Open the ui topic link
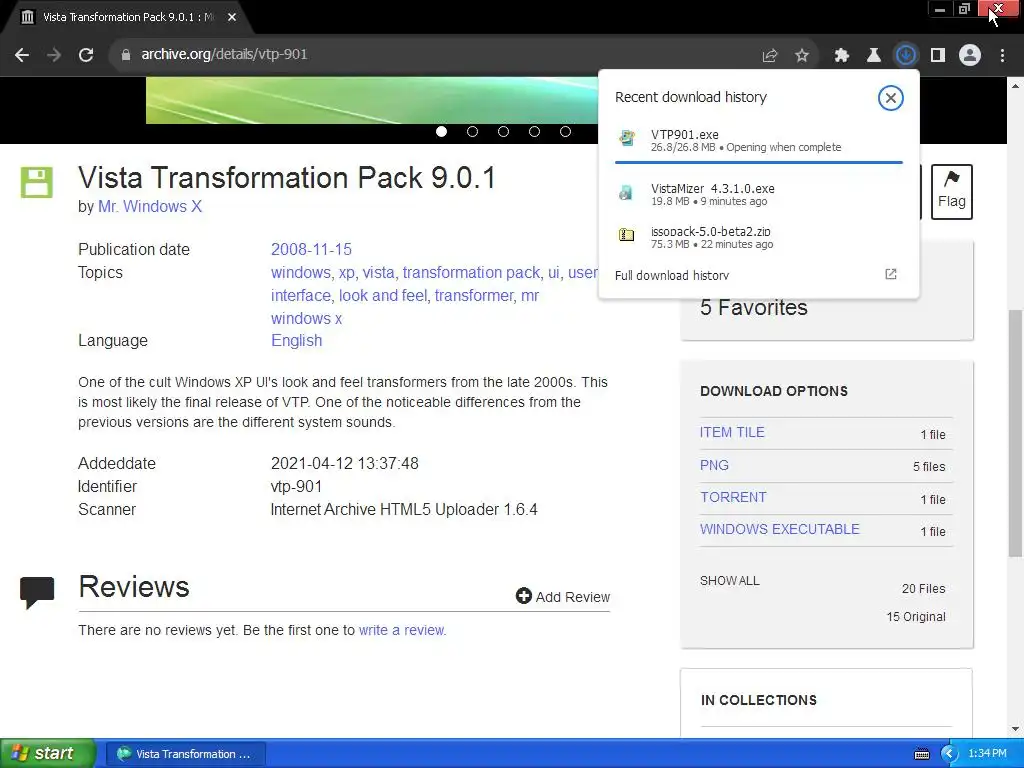 pos(553,272)
